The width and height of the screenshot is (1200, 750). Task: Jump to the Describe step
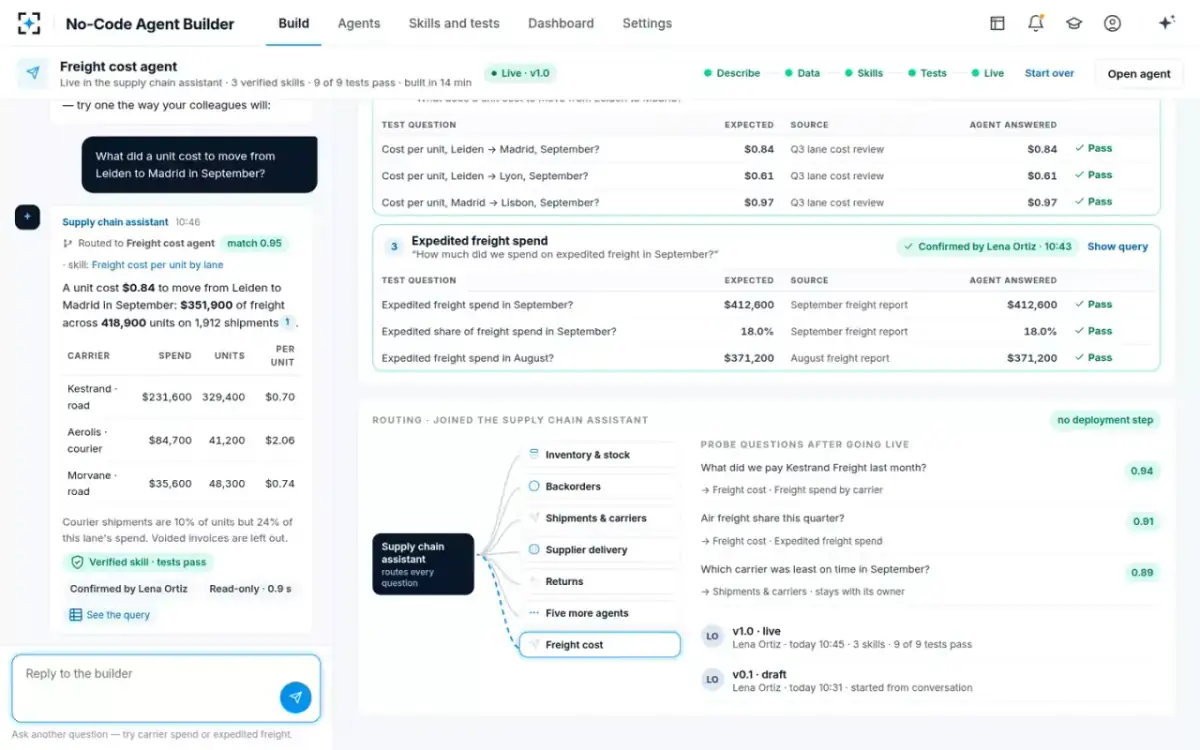pos(732,73)
